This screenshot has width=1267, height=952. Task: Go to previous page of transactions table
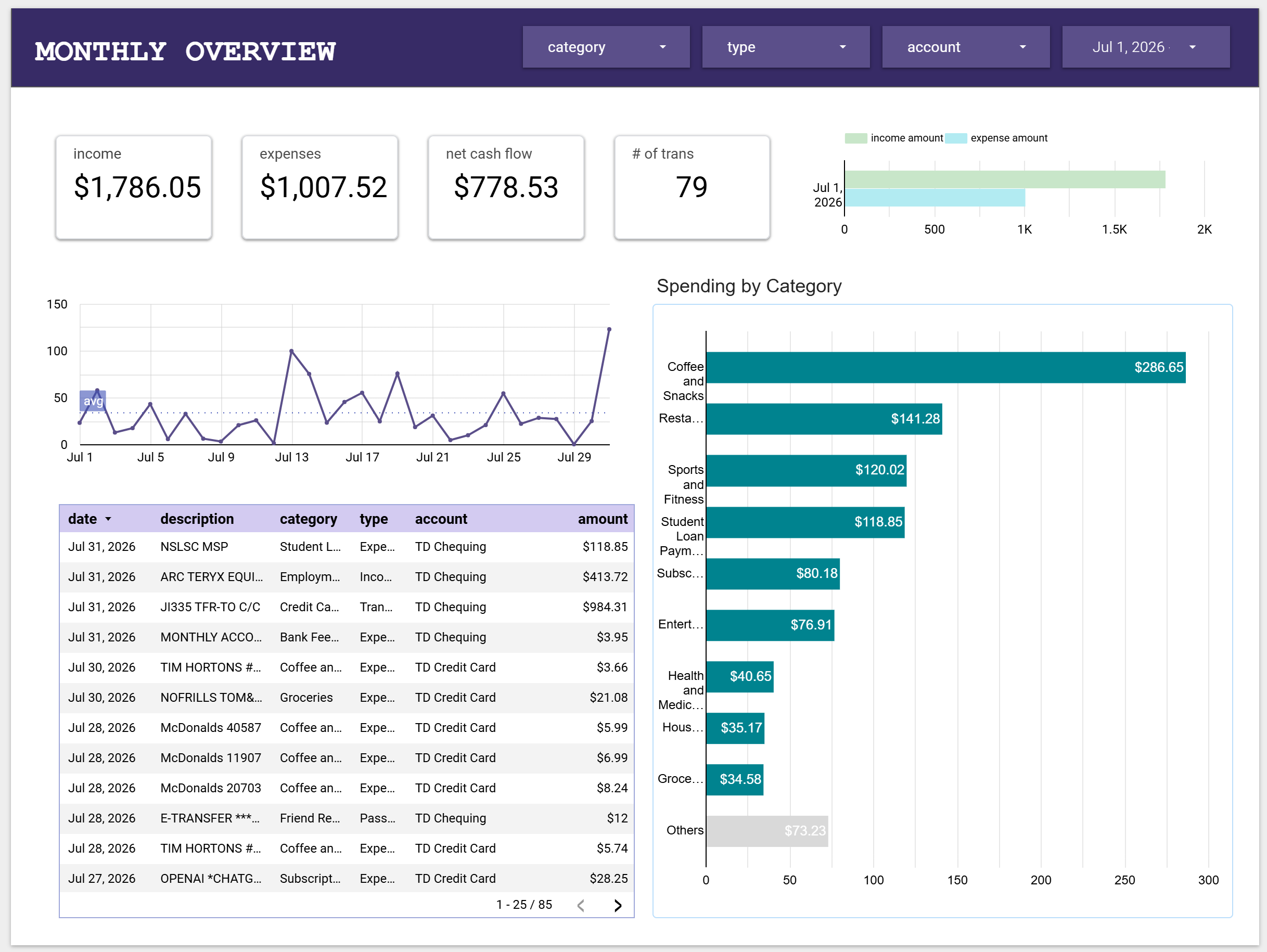pyautogui.click(x=581, y=906)
